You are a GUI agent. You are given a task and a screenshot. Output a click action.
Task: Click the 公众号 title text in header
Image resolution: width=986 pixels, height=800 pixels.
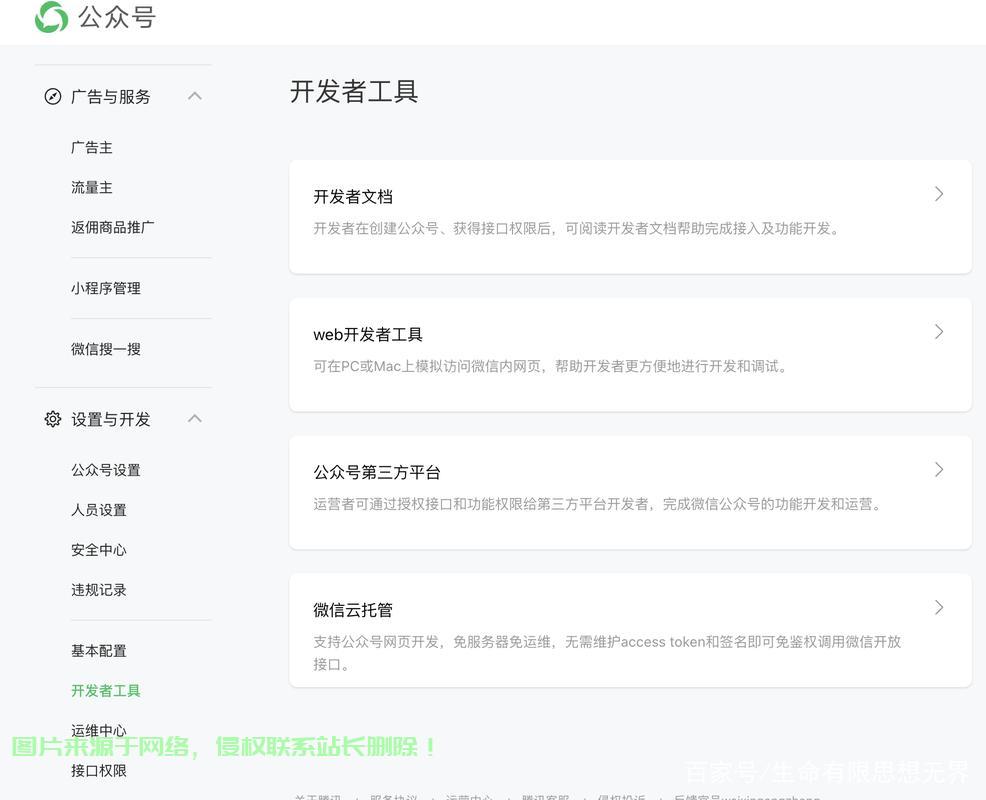coord(117,17)
